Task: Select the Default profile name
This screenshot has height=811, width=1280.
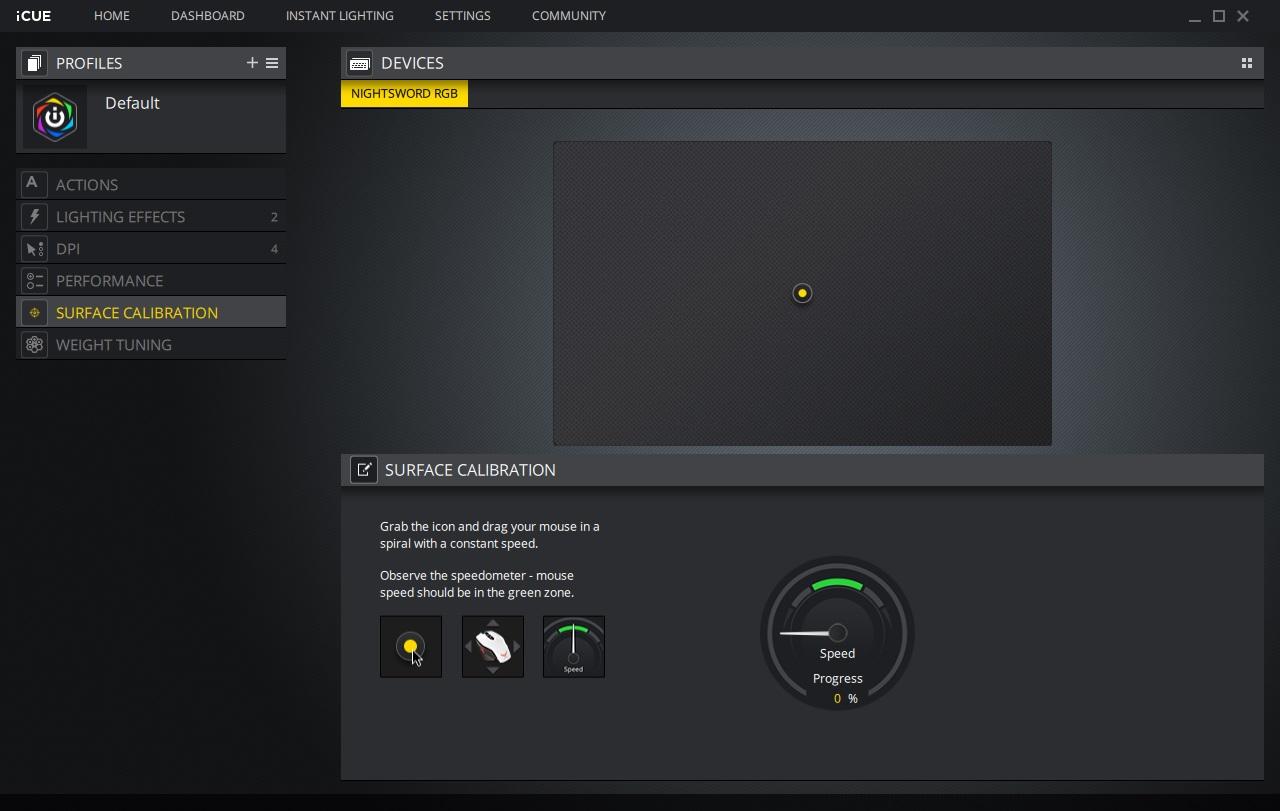Action: click(132, 103)
